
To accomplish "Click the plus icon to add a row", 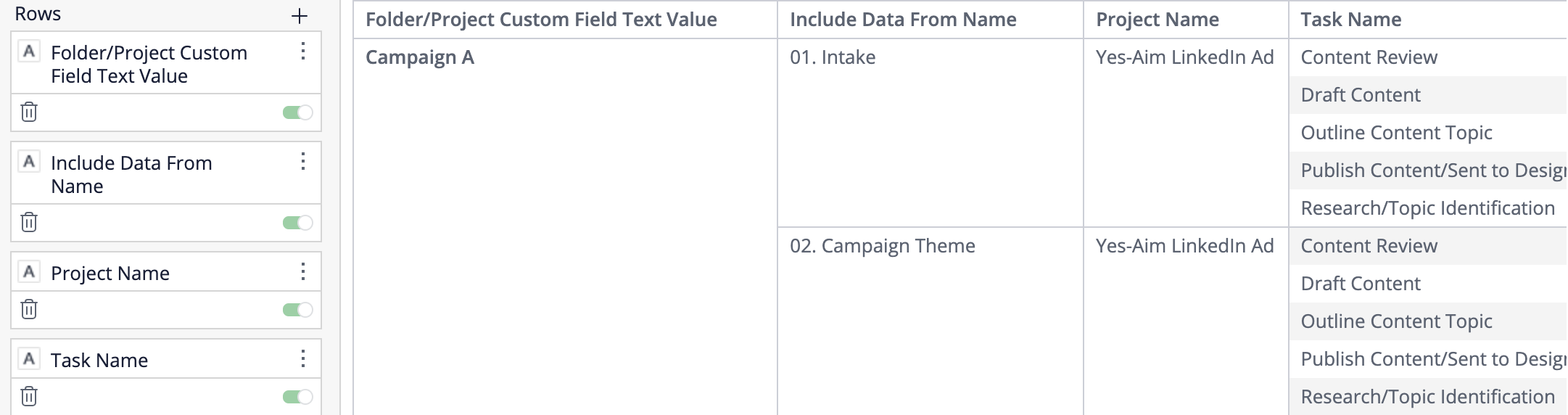I will point(299,16).
